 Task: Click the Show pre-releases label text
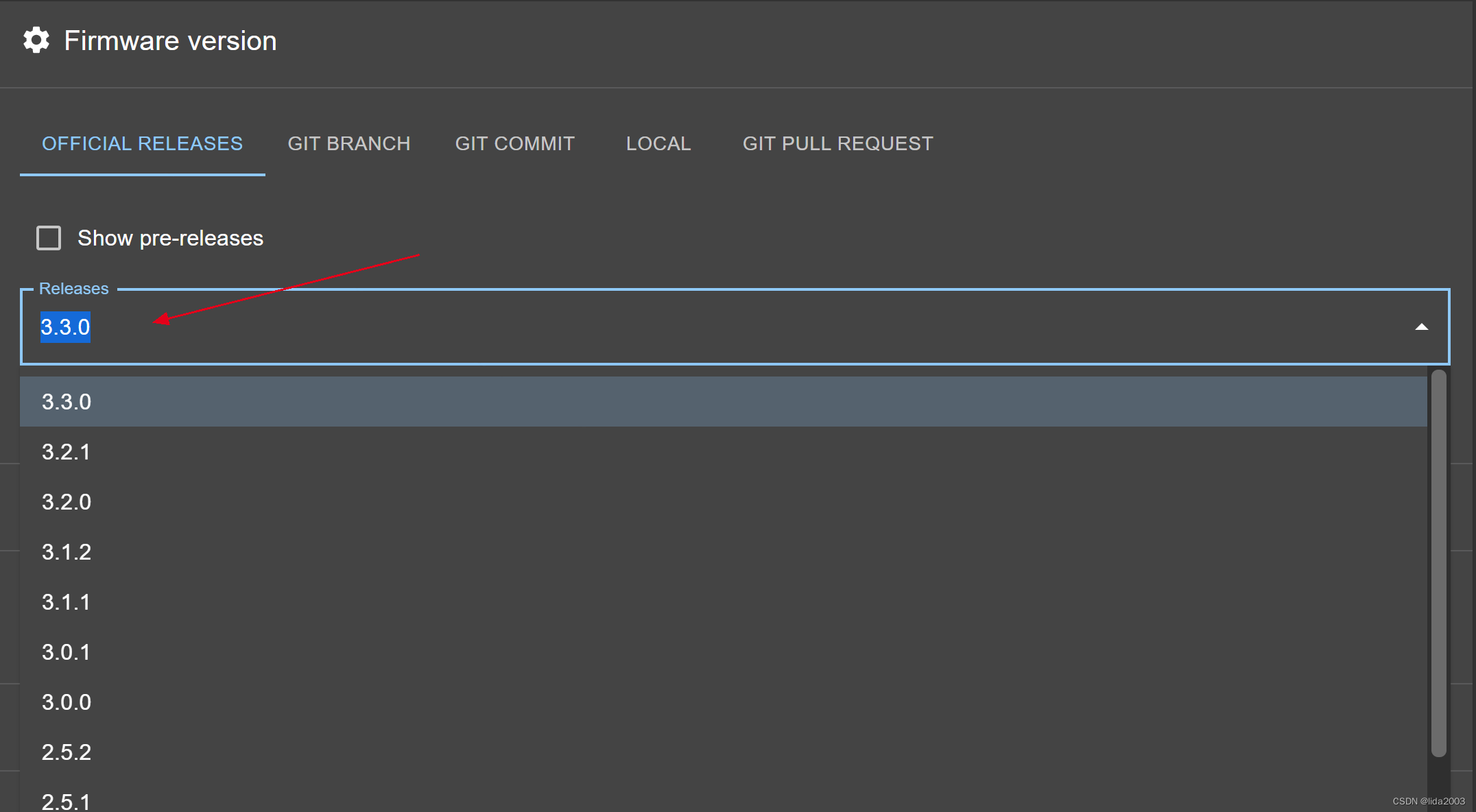pyautogui.click(x=170, y=238)
